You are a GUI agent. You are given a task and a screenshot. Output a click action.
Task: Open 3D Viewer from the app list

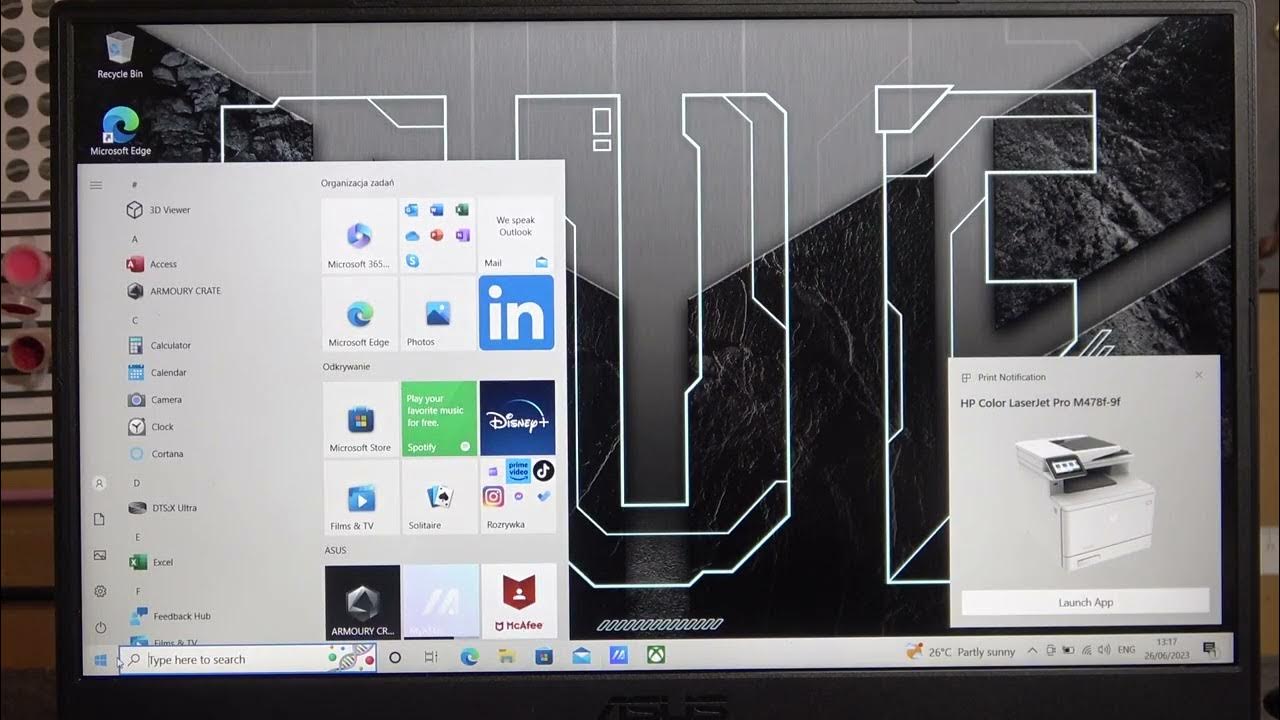tap(158, 210)
